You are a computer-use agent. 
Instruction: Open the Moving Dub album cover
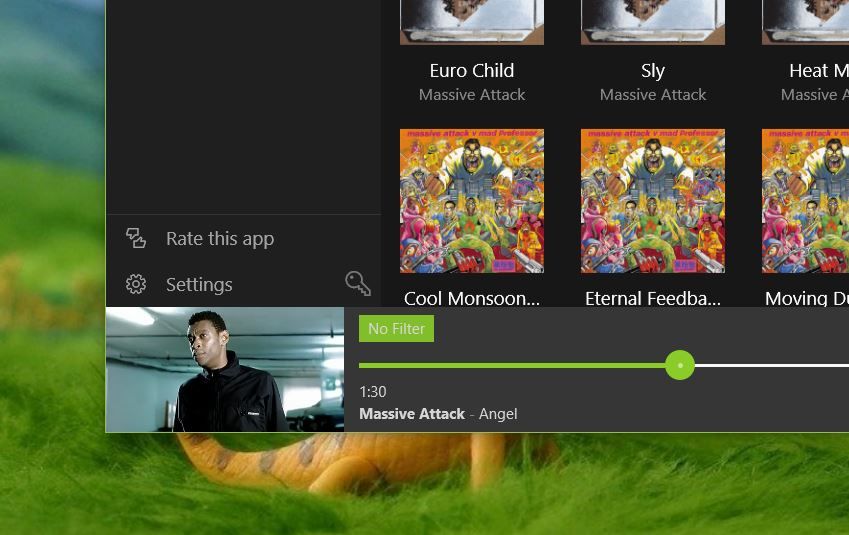(x=805, y=201)
